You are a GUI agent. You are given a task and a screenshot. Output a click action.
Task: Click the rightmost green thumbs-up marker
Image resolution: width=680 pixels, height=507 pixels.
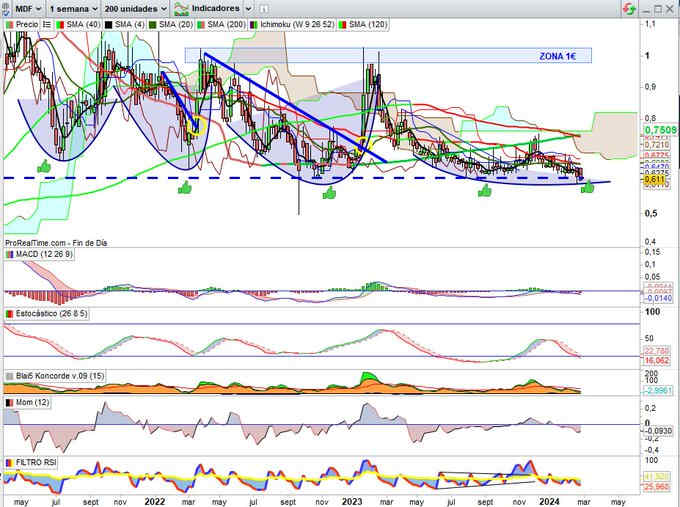pyautogui.click(x=587, y=186)
